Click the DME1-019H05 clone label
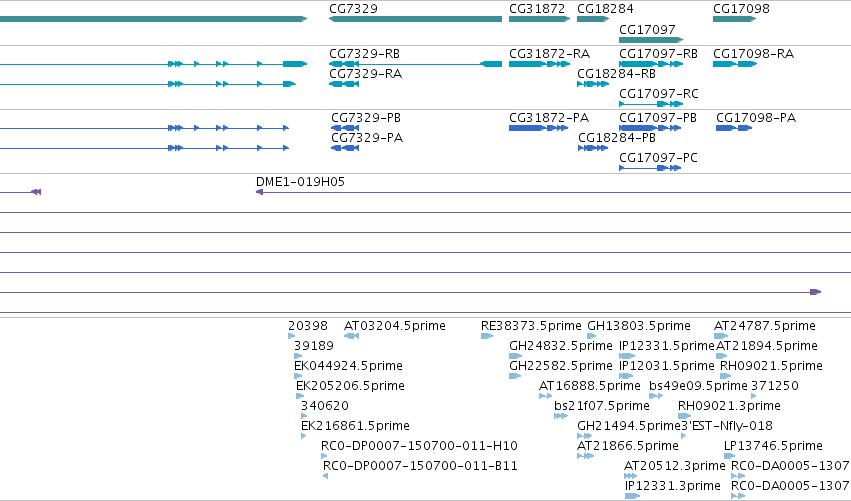Screen dimensions: 851x501 300,182
